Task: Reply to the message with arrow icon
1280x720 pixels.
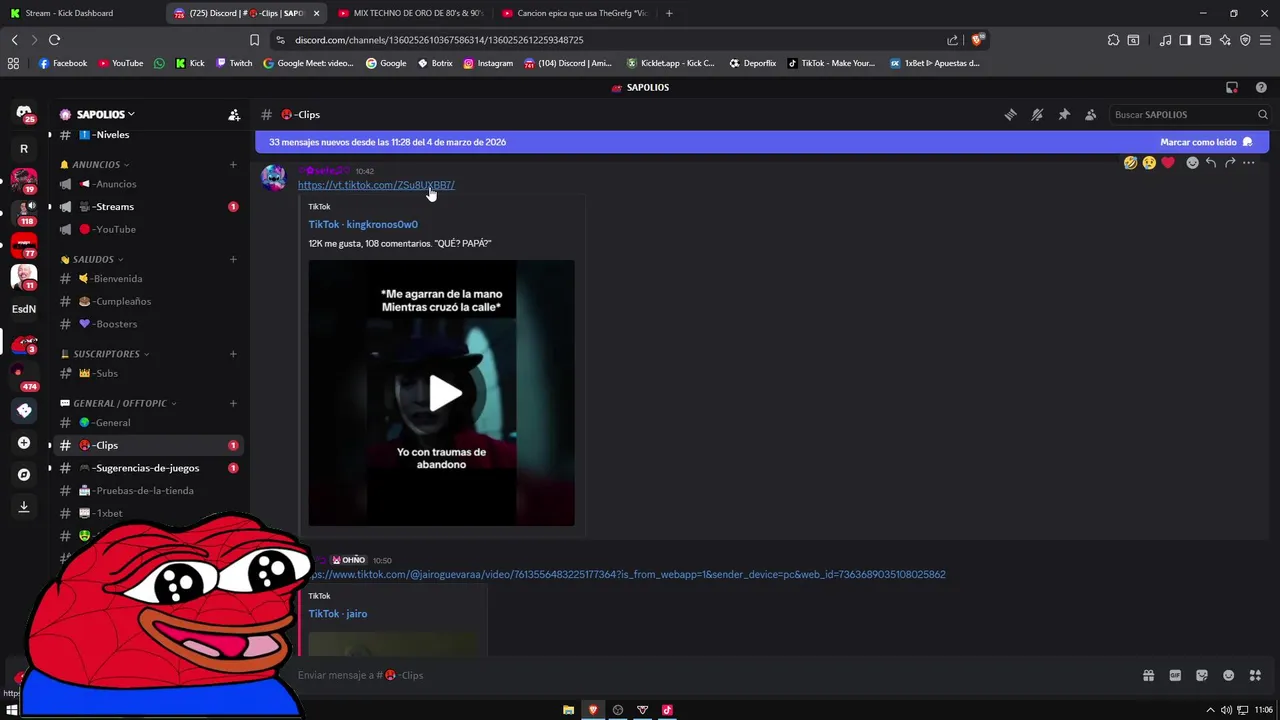Action: tap(1211, 163)
